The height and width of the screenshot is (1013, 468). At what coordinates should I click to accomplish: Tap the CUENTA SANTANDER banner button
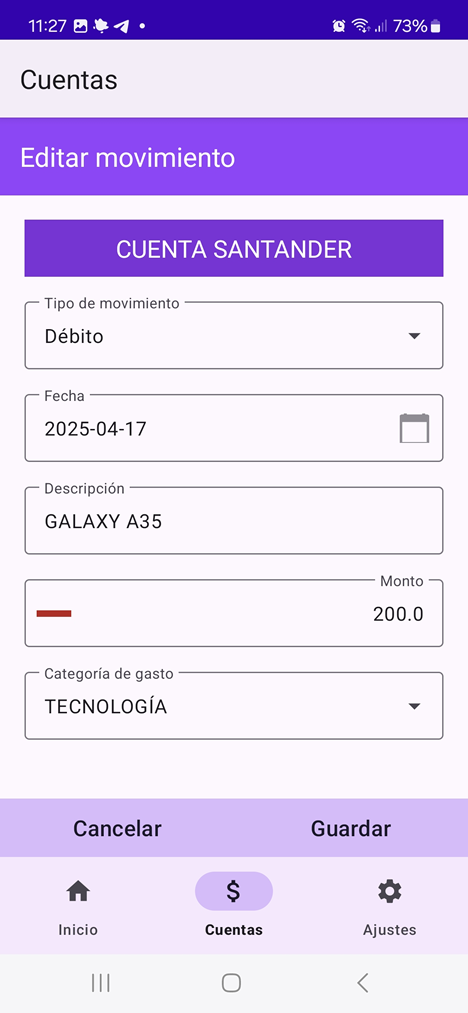(x=234, y=249)
